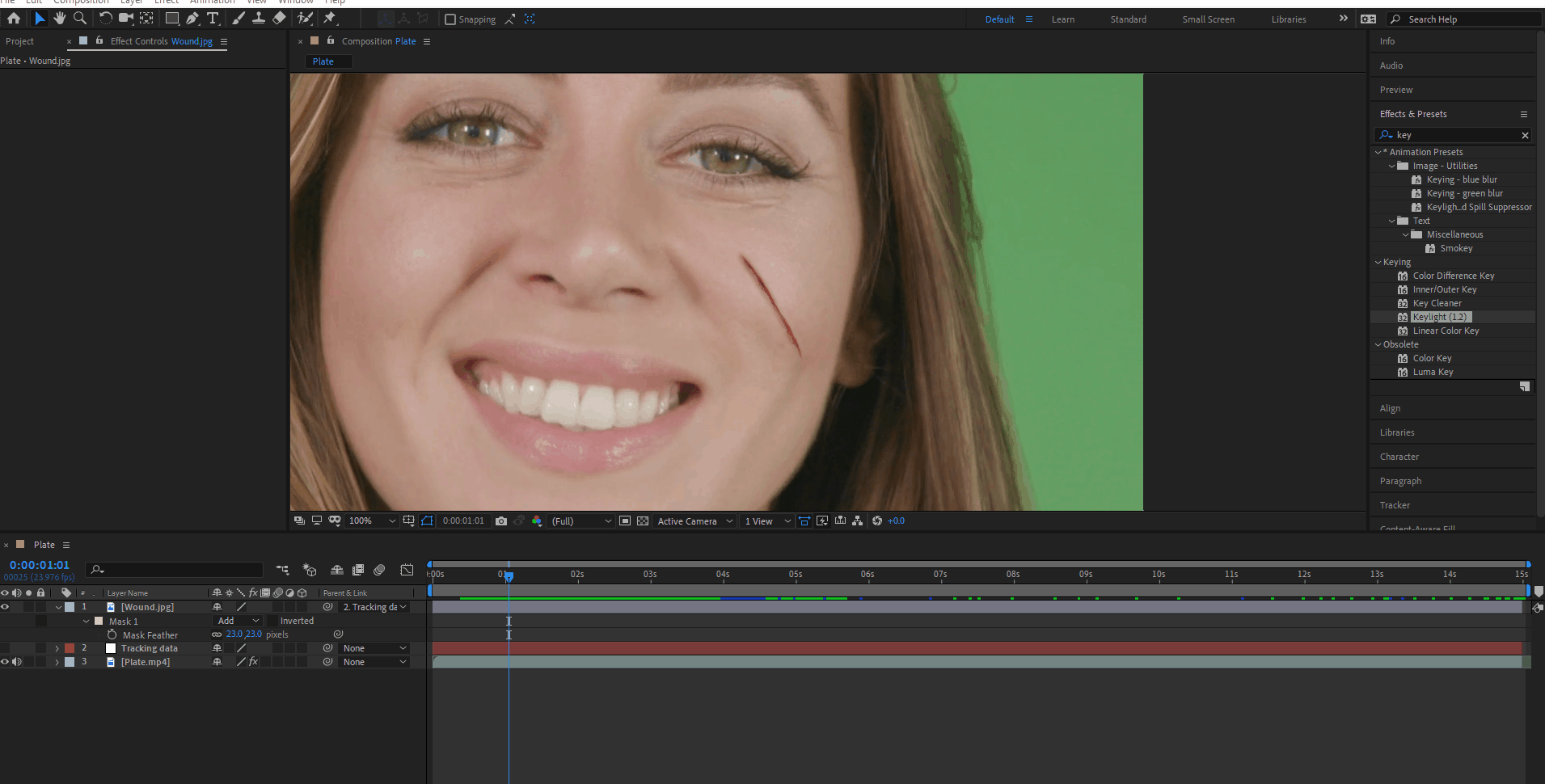
Task: Toggle the Inverted checkbox for Mask 1
Action: 273,621
